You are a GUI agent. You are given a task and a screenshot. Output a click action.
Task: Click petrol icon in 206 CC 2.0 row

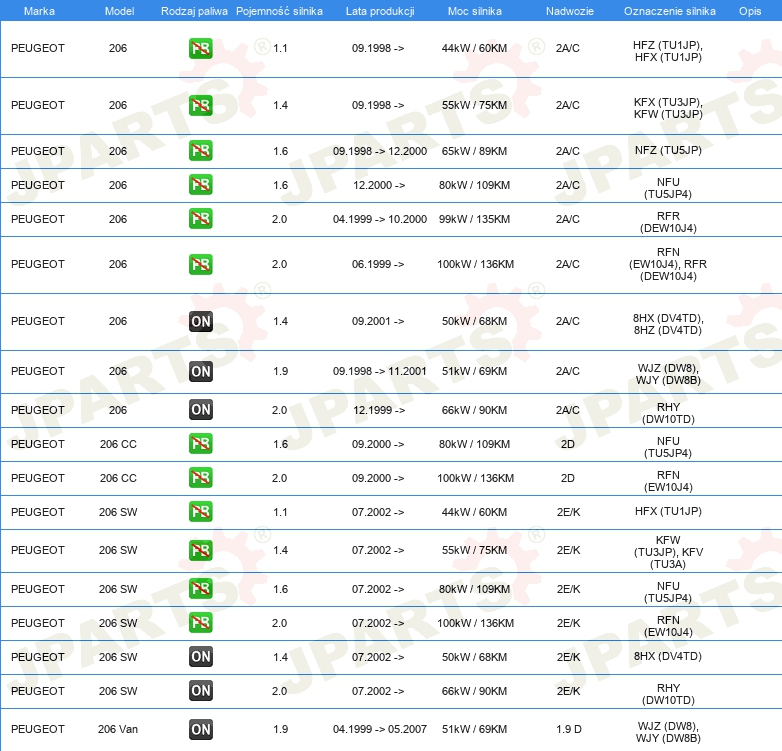pos(200,477)
